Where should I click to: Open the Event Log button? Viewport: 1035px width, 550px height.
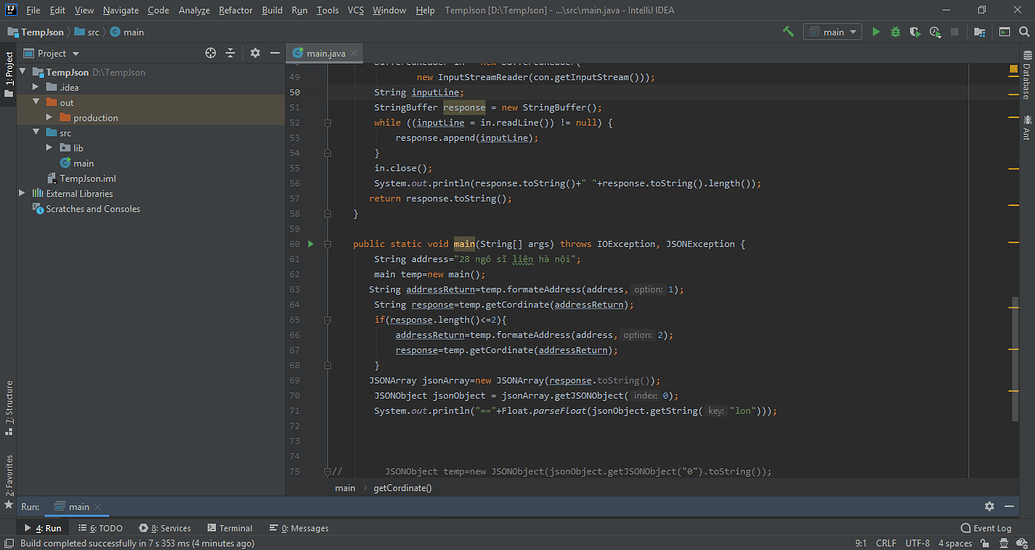click(x=986, y=528)
